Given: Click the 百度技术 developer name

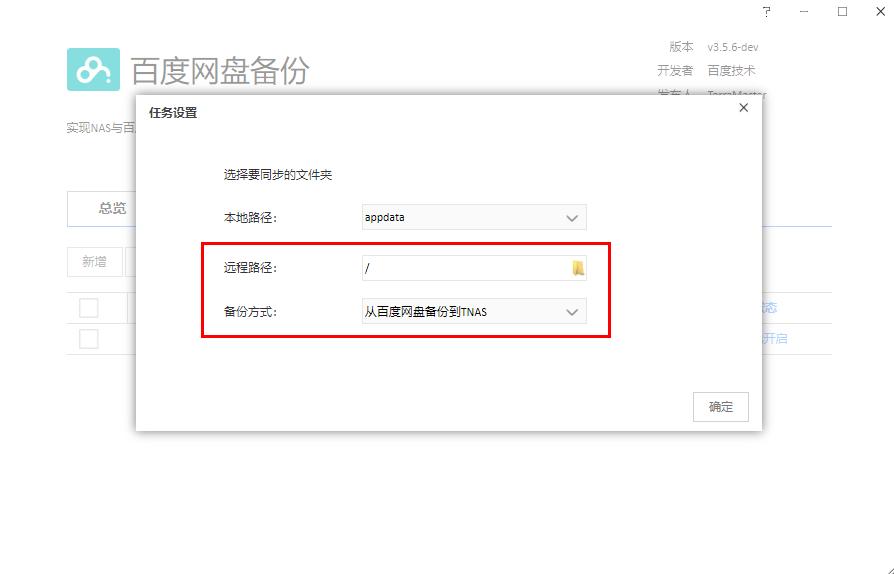Looking at the screenshot, I should (x=732, y=71).
